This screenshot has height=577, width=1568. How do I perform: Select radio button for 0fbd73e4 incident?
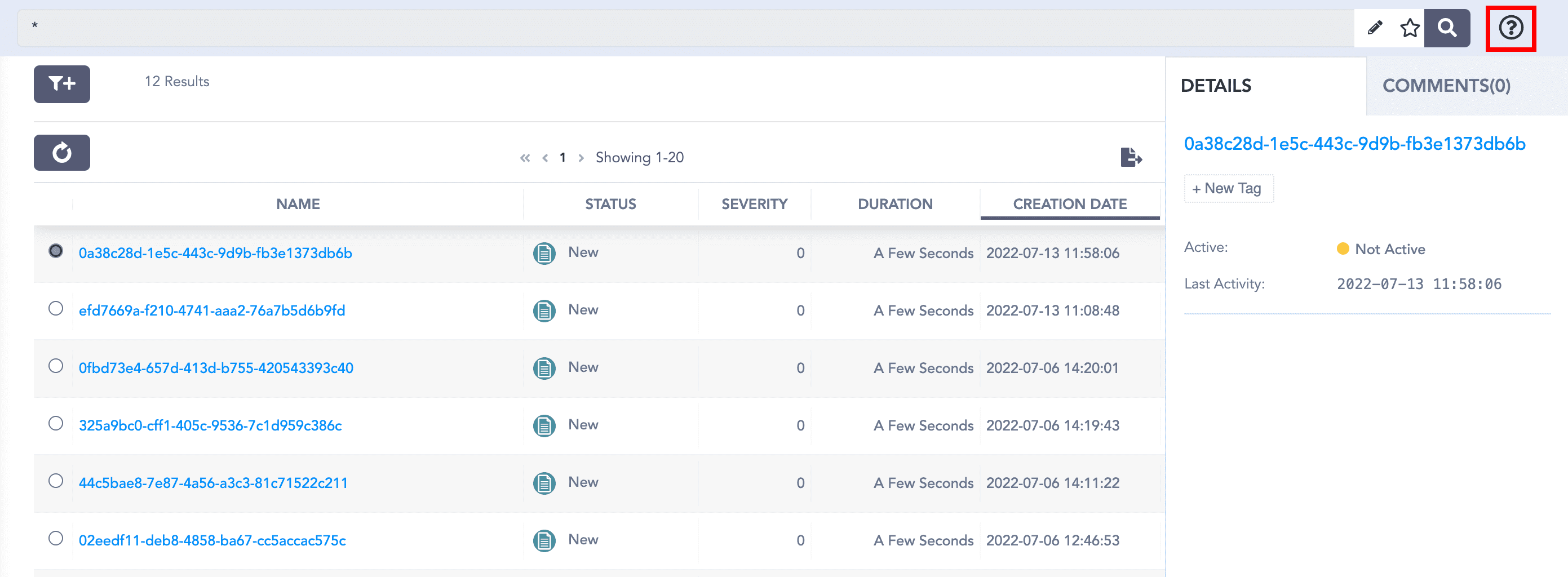pyautogui.click(x=55, y=366)
